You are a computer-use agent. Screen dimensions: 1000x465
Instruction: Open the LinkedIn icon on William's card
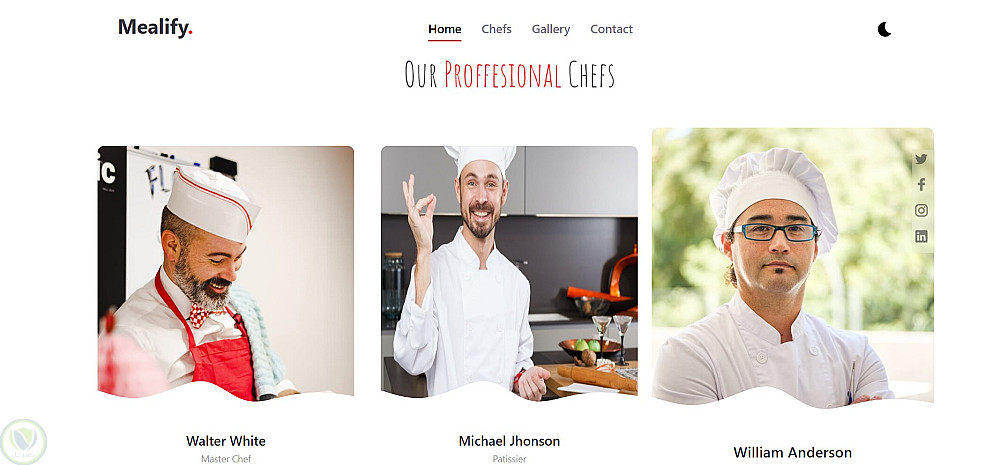coord(921,237)
